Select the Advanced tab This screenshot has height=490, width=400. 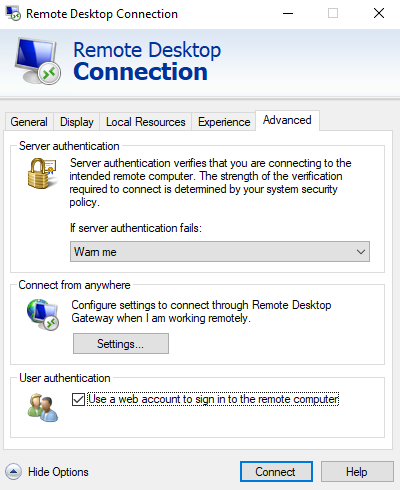tap(287, 120)
